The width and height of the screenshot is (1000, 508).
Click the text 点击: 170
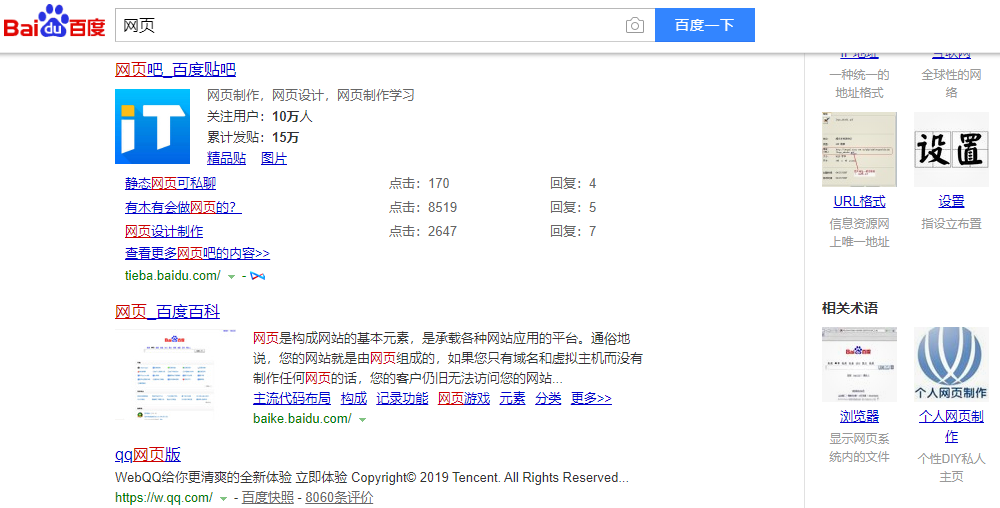tap(419, 184)
